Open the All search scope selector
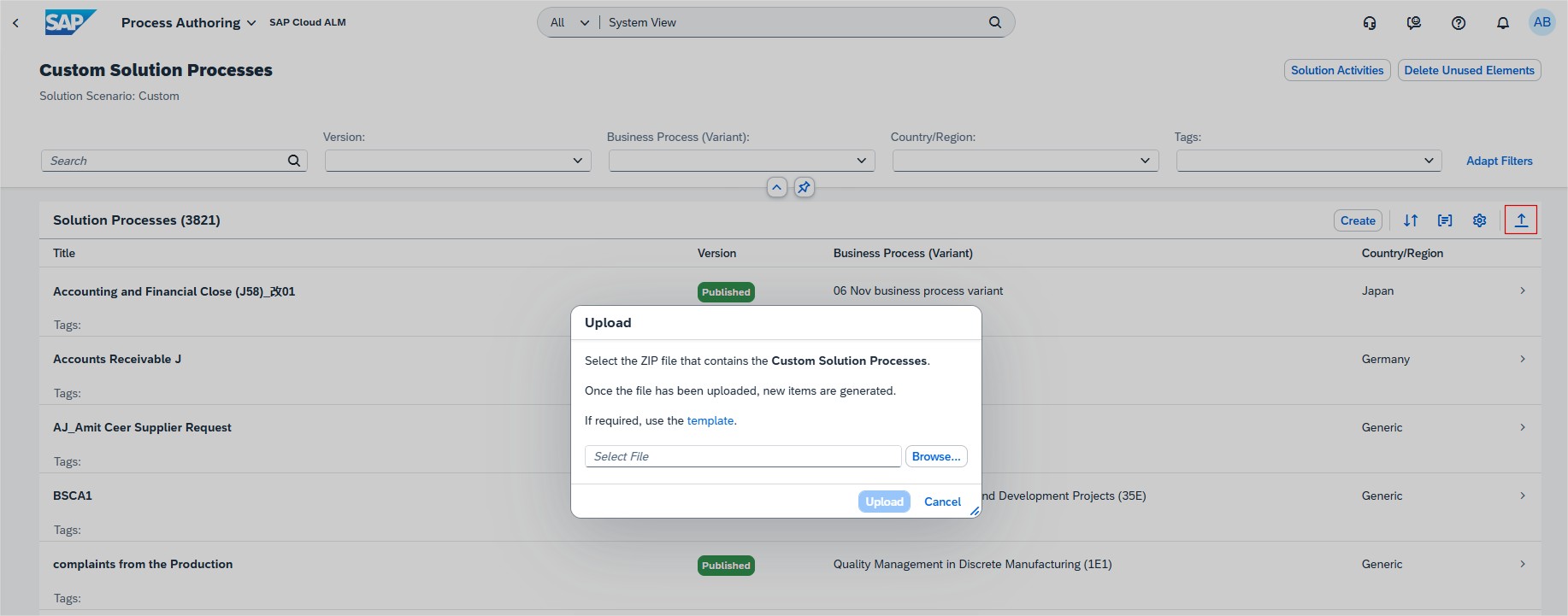 [569, 23]
